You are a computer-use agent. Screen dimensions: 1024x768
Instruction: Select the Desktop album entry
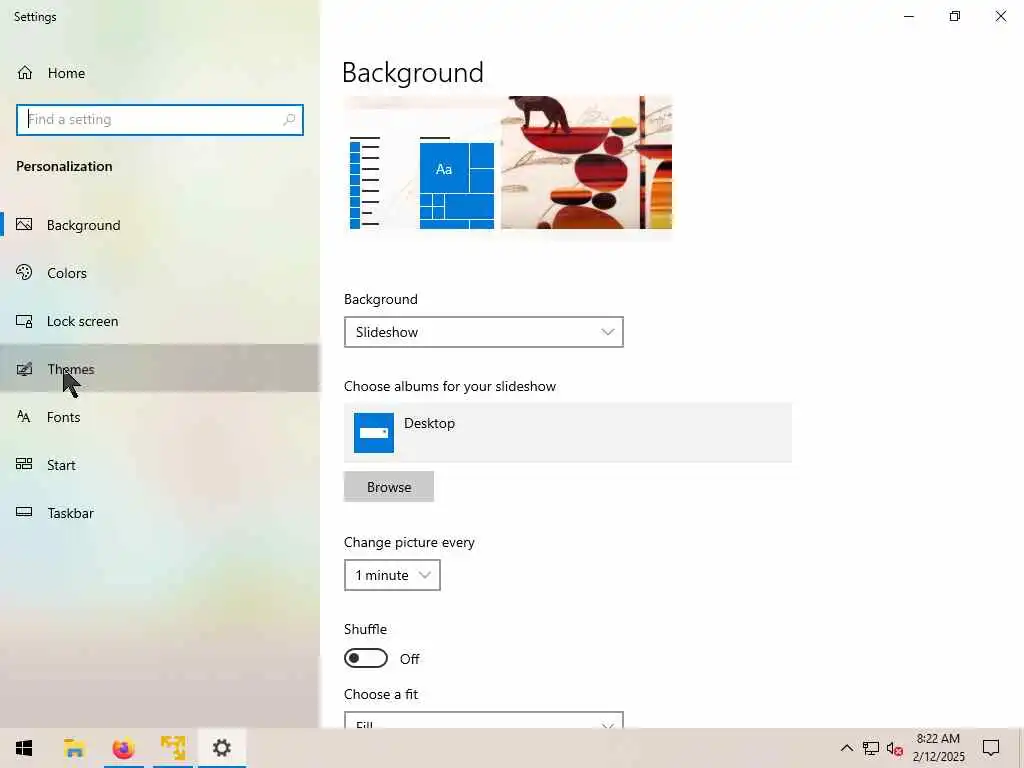tap(568, 432)
